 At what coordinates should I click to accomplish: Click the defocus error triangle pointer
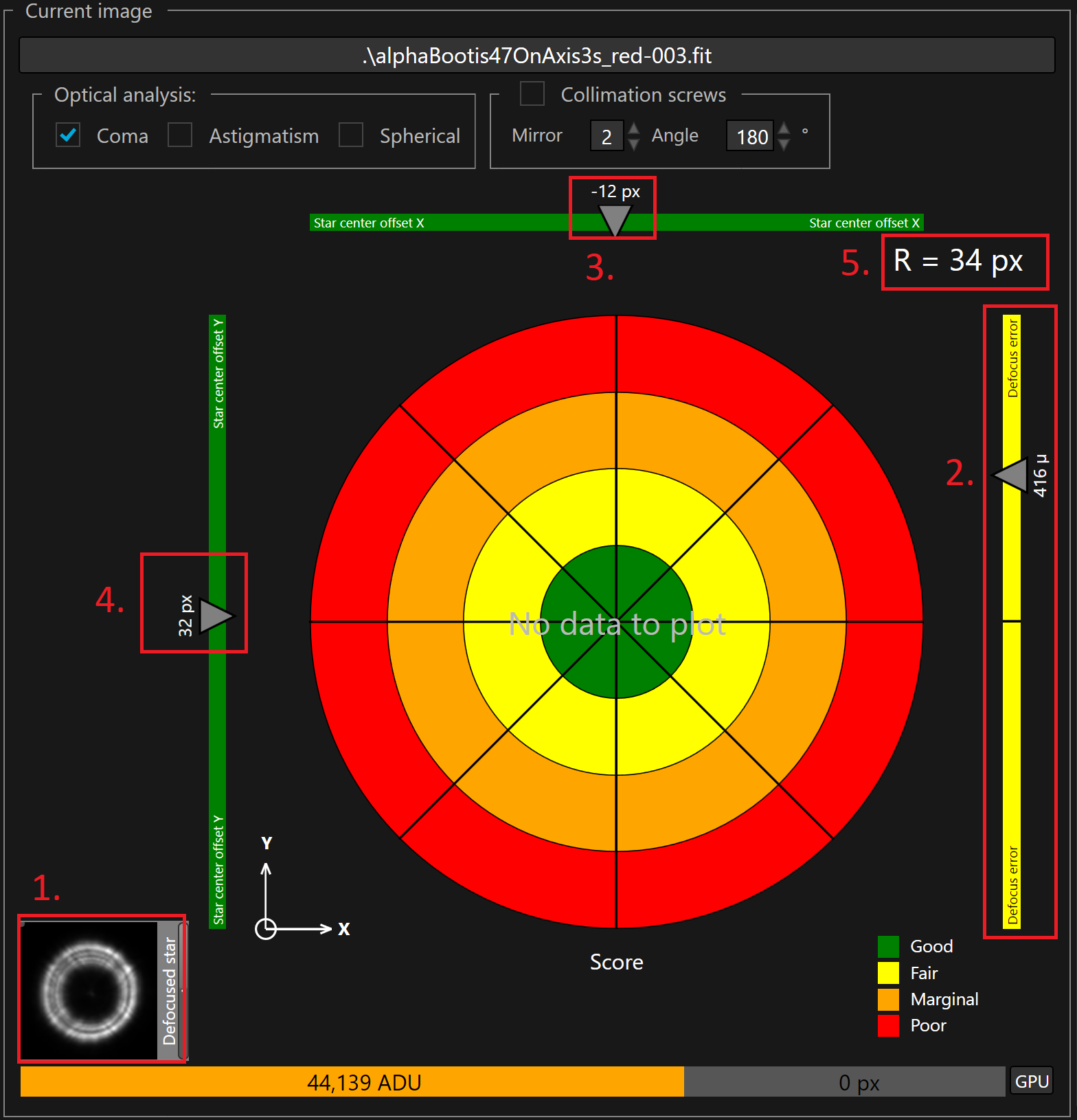pos(1011,475)
